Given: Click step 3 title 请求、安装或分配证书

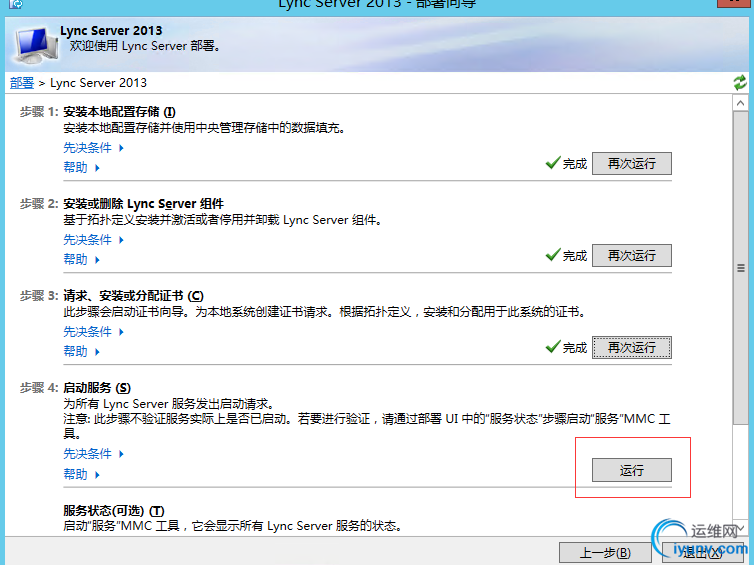Looking at the screenshot, I should coord(133,296).
